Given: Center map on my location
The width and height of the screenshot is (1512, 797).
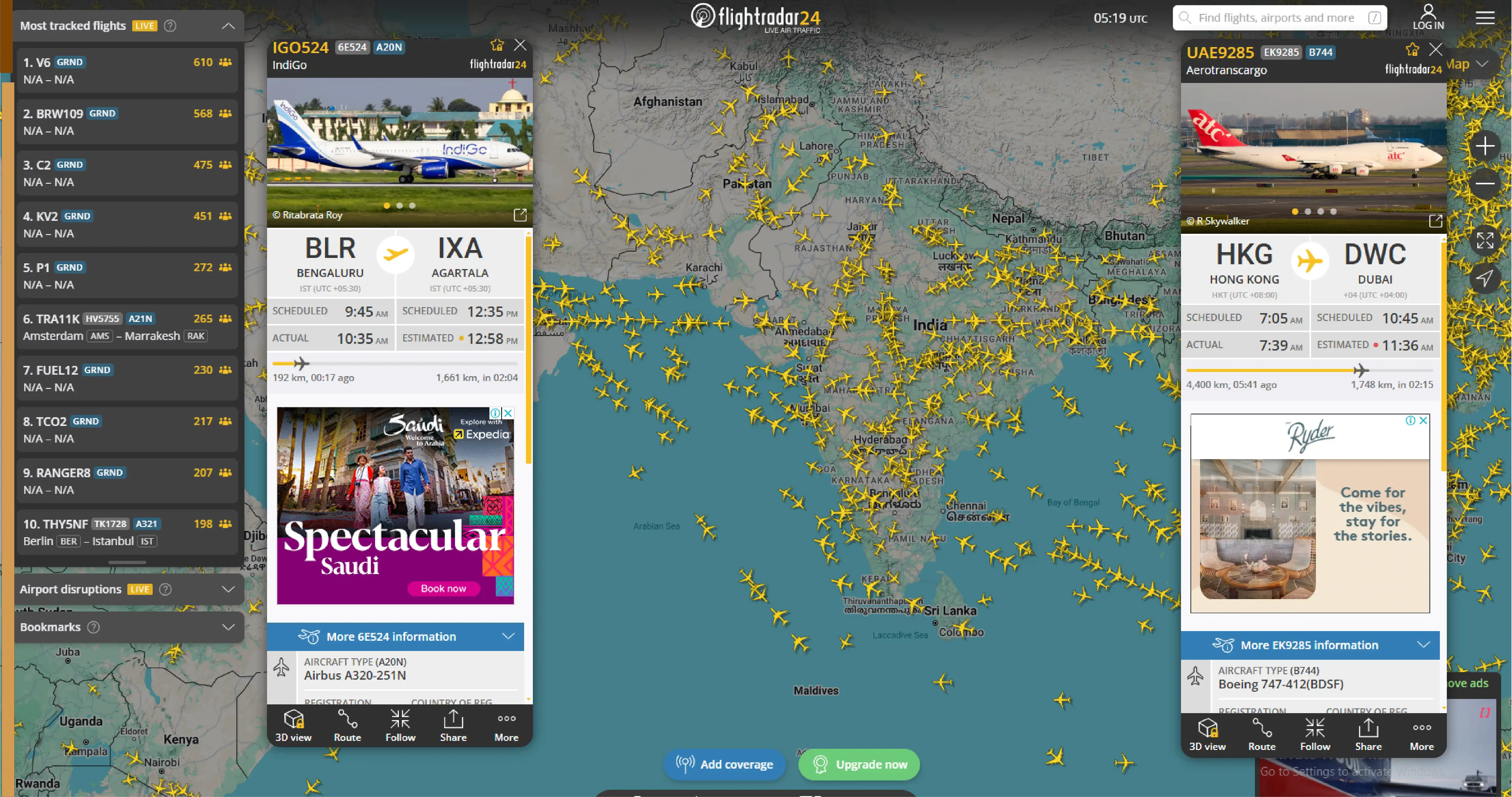Looking at the screenshot, I should (1485, 278).
